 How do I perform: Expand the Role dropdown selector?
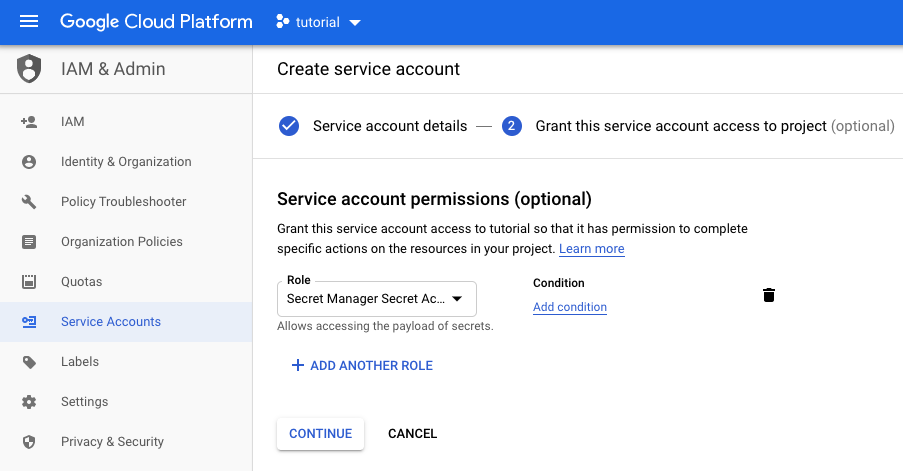click(377, 299)
